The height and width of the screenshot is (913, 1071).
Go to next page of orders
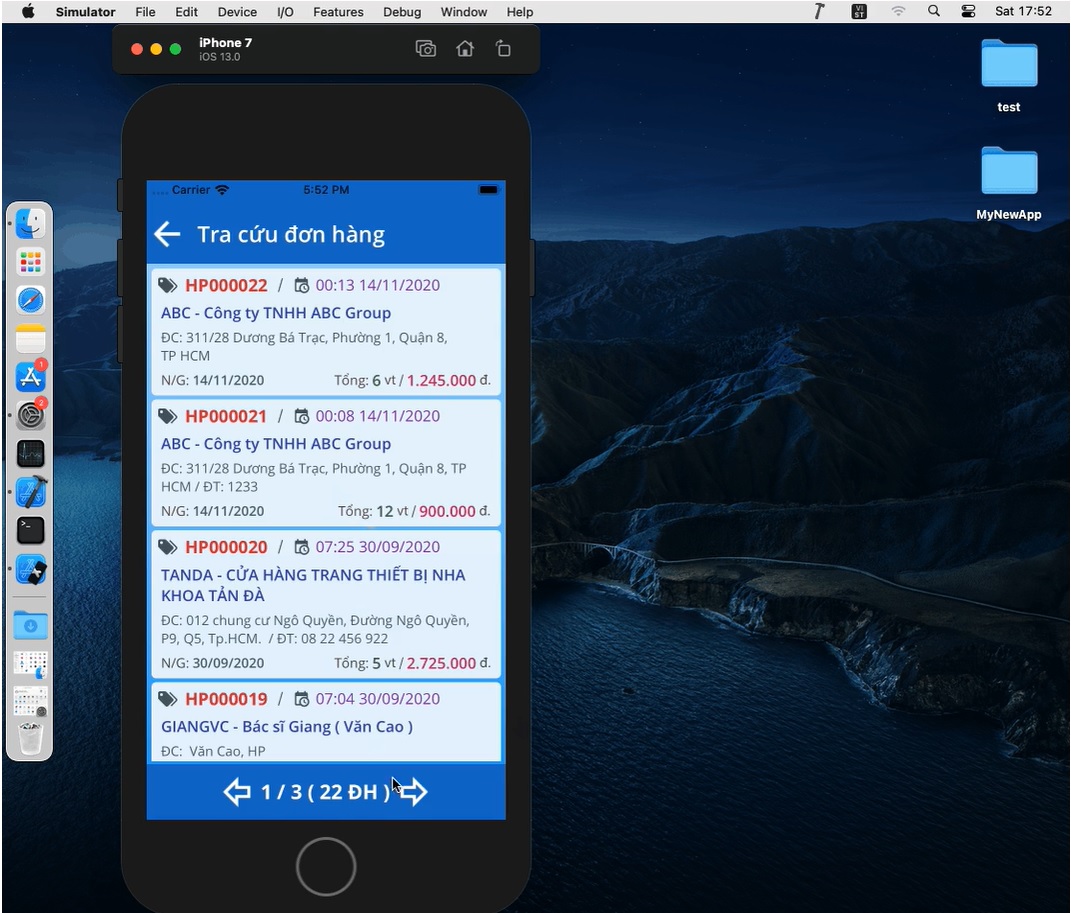pos(413,792)
